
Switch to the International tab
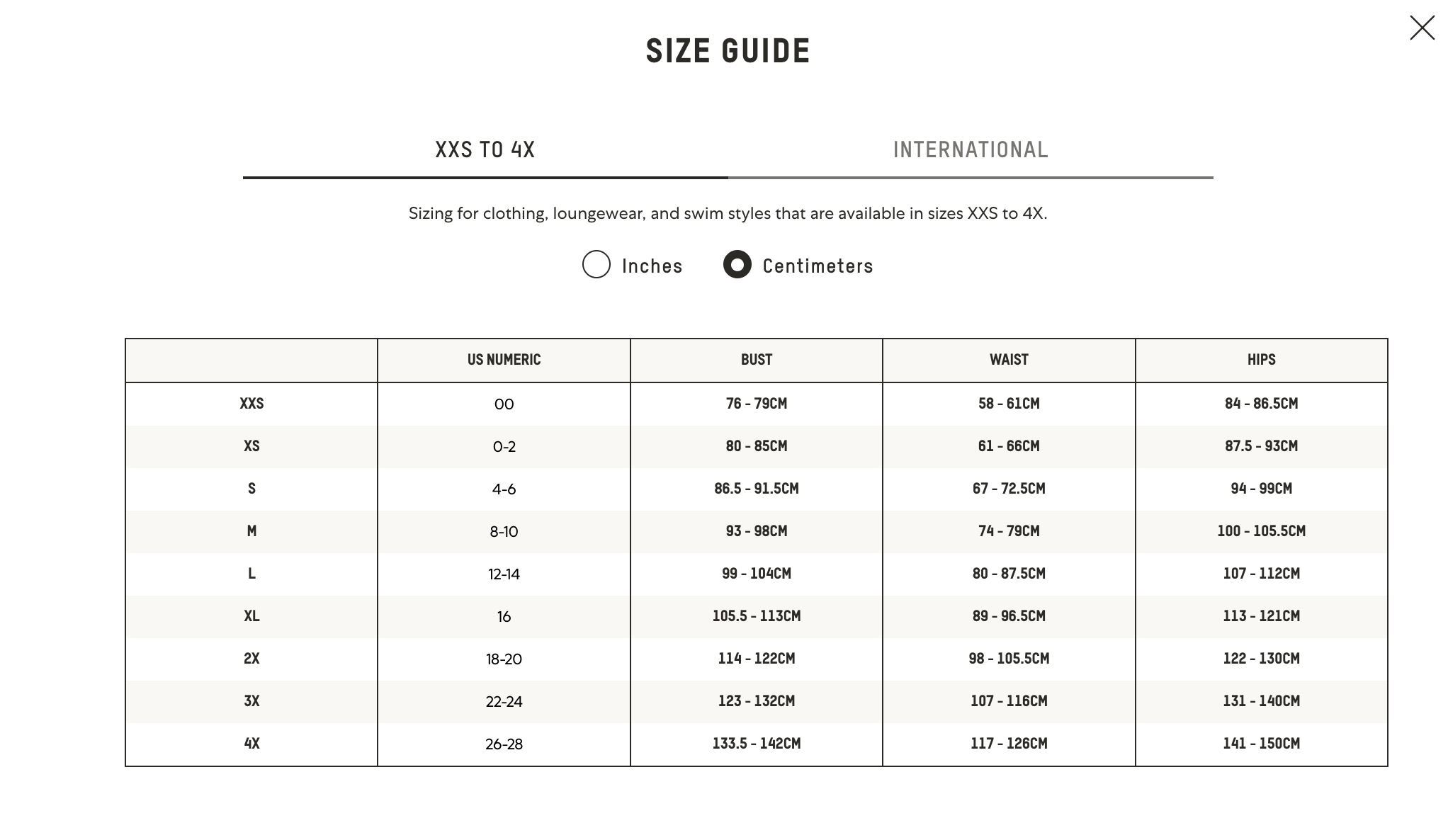click(970, 150)
